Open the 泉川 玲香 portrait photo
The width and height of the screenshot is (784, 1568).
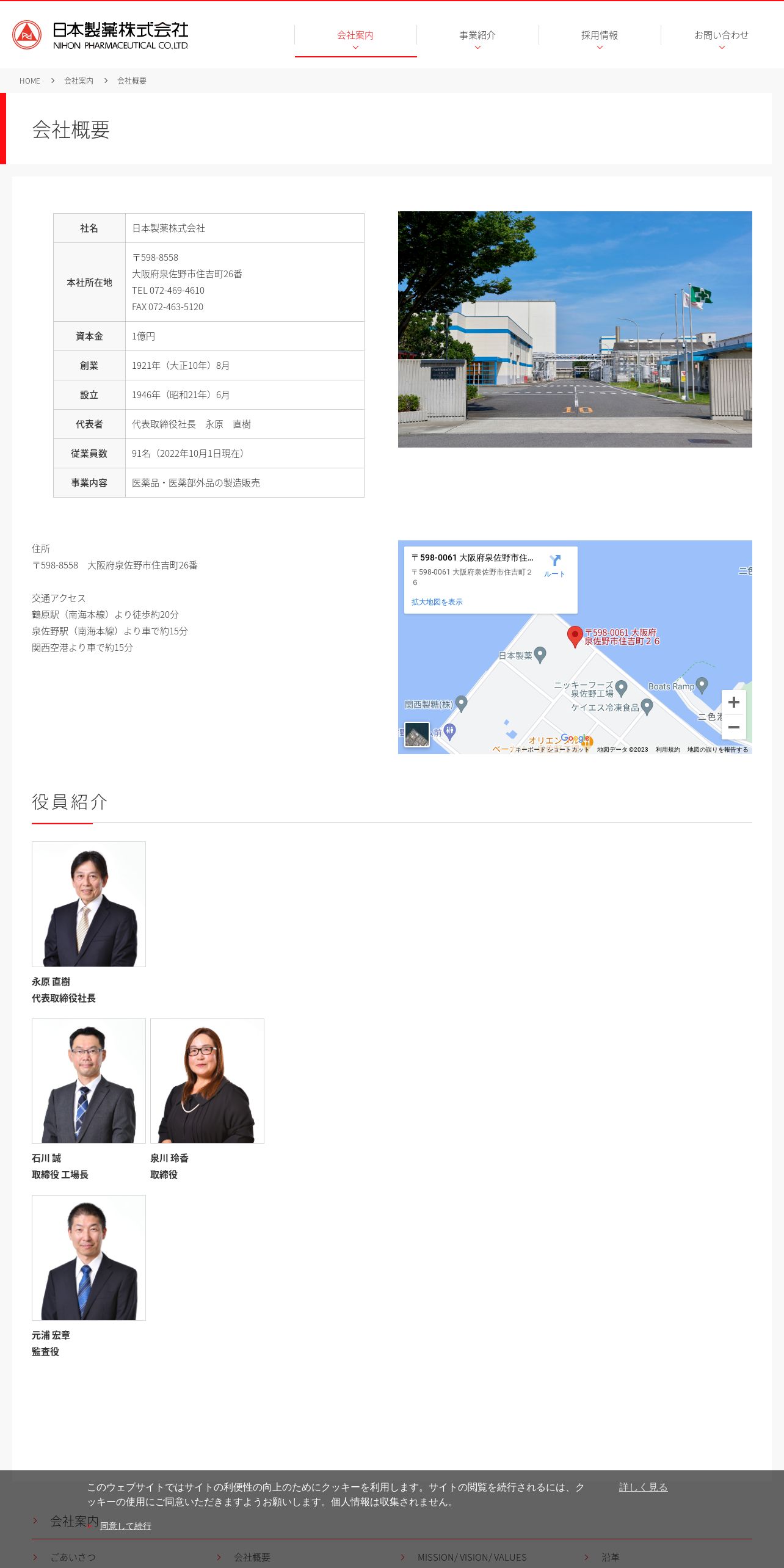coord(207,1081)
